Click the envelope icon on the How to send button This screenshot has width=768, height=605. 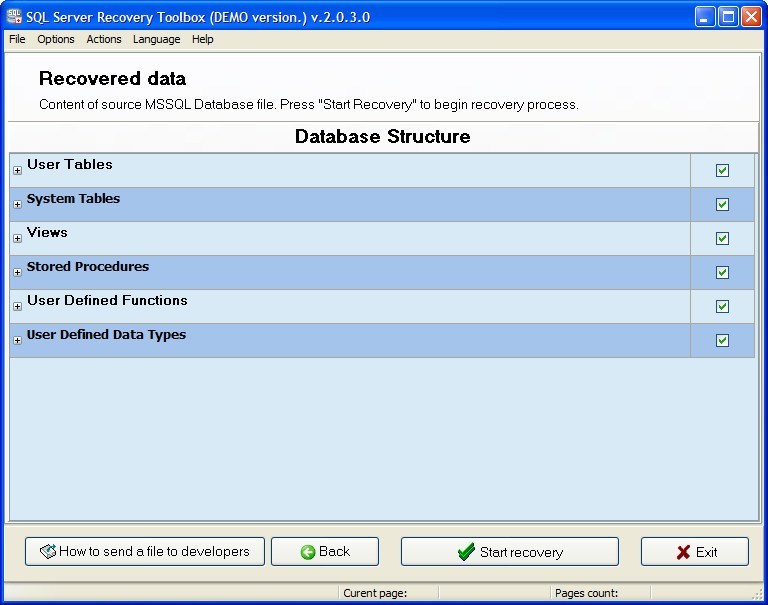point(48,552)
